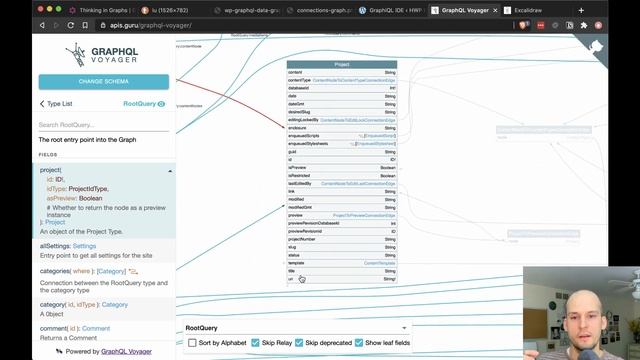Disable the Show leaf fields checkbox

(359, 342)
